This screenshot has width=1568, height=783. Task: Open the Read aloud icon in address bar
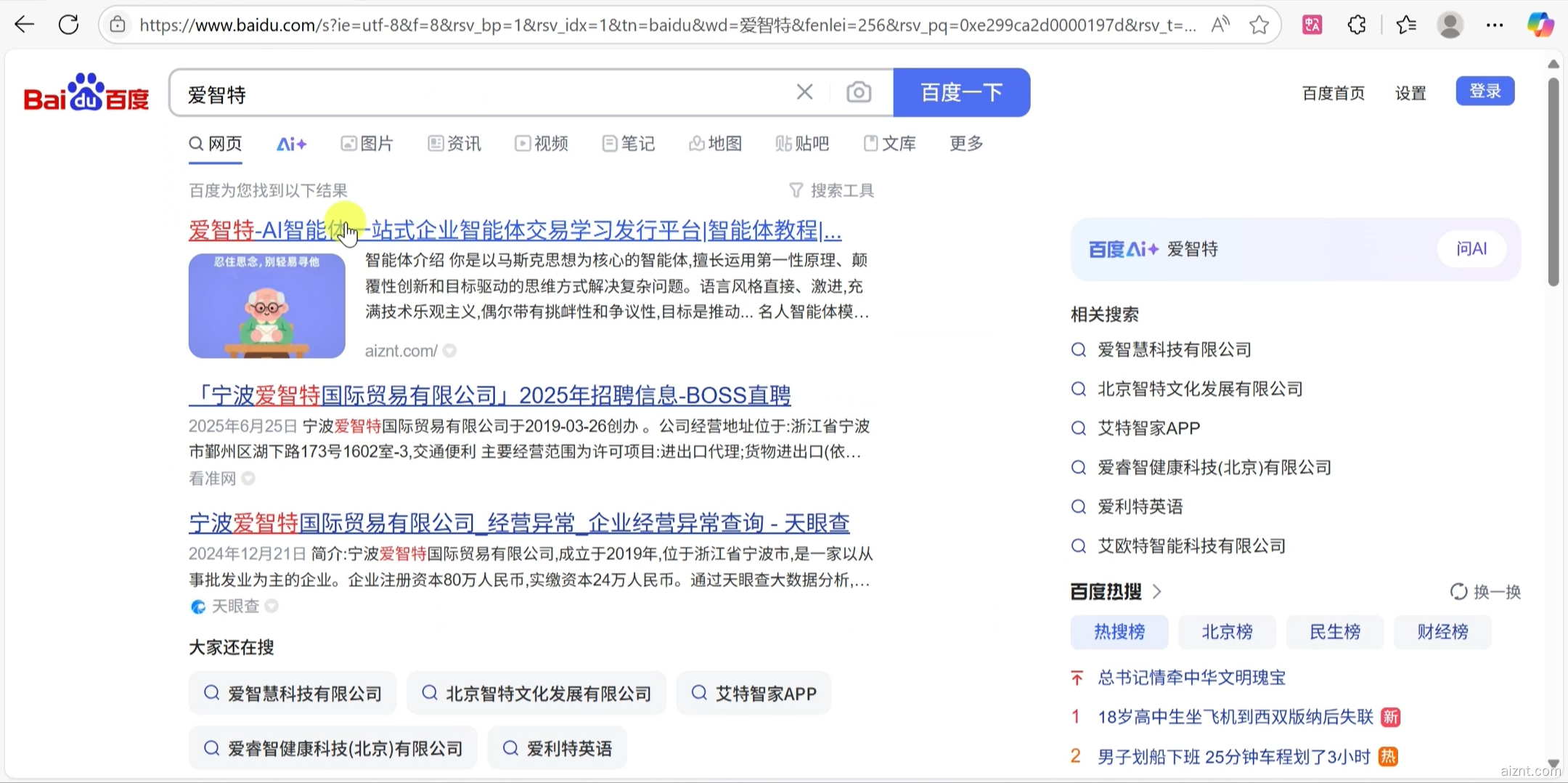[x=1220, y=25]
